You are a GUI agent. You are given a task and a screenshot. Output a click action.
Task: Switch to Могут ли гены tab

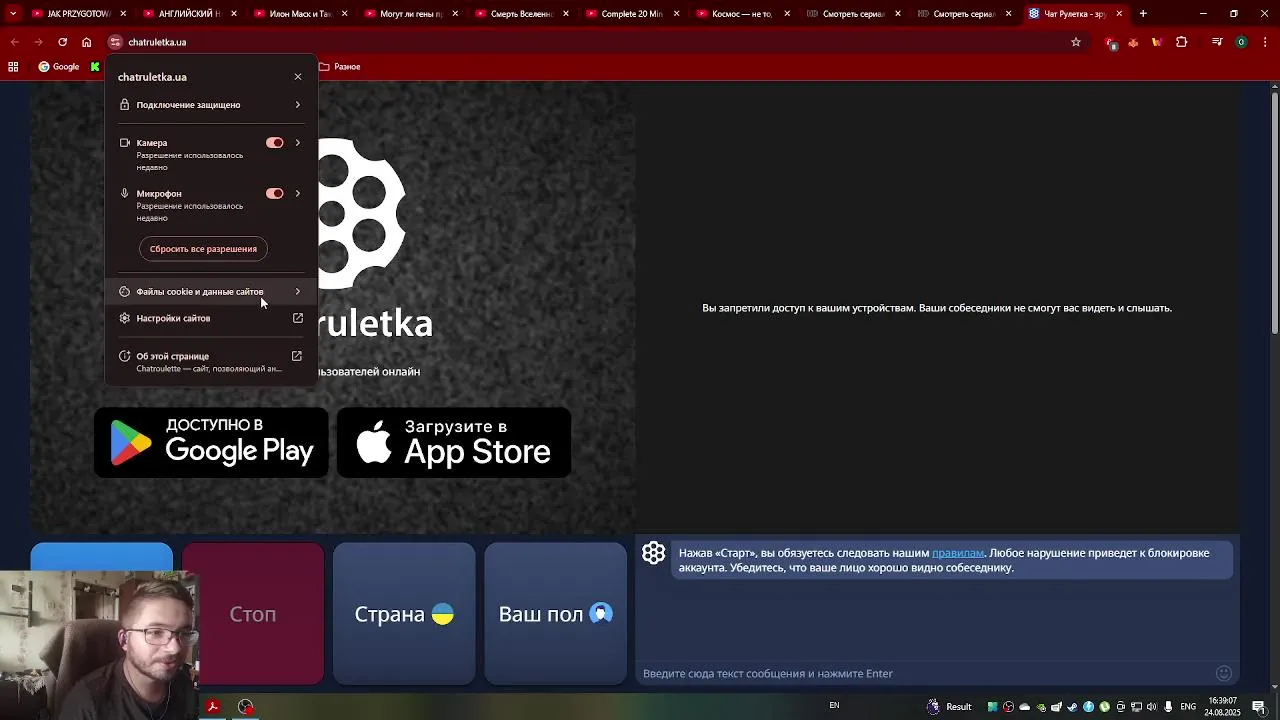[x=412, y=14]
